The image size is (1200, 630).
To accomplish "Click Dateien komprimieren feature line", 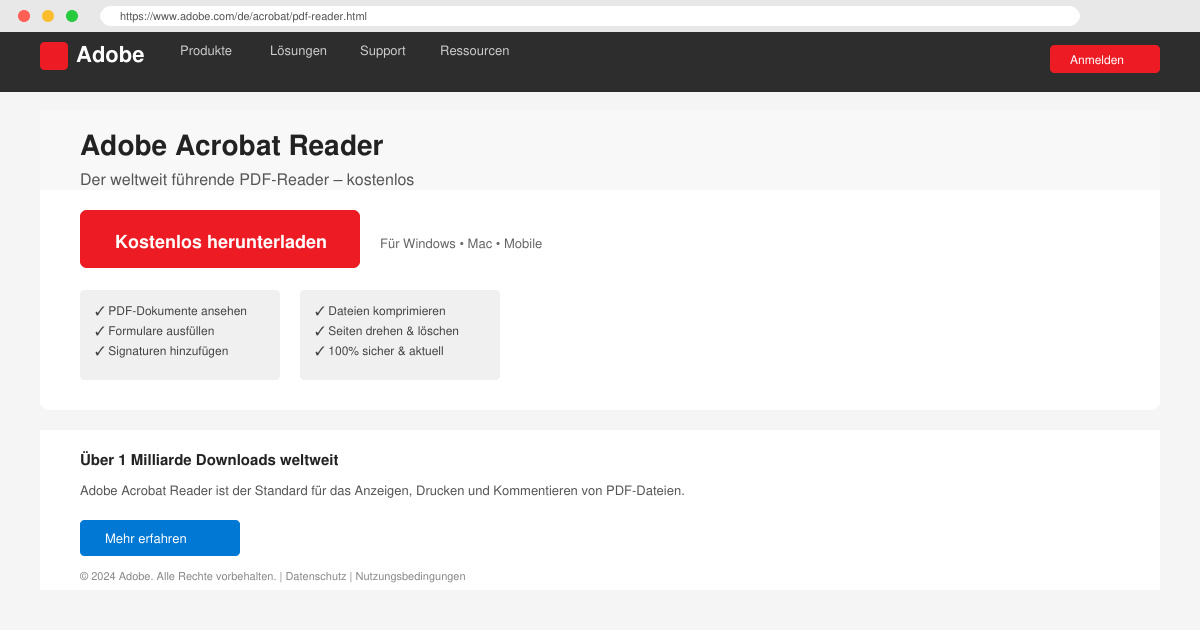I will point(380,311).
